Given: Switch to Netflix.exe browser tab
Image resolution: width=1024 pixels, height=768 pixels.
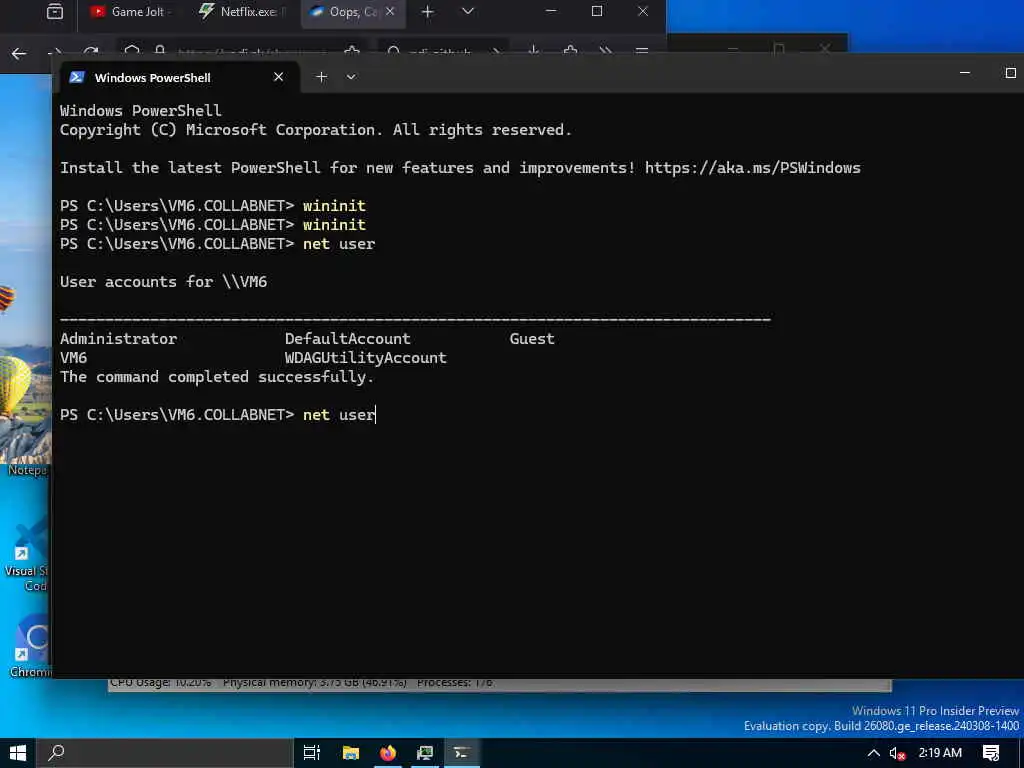Looking at the screenshot, I should [x=242, y=12].
